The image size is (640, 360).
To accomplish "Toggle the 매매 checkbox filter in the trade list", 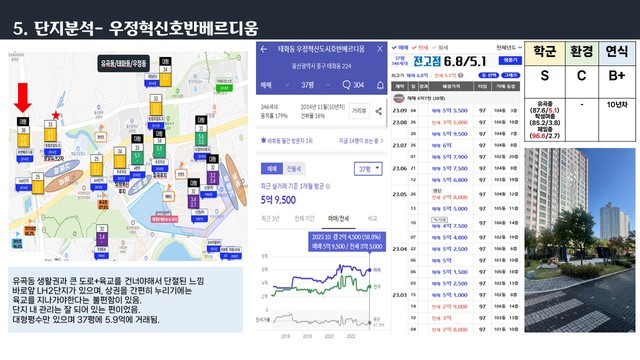I will [x=400, y=47].
